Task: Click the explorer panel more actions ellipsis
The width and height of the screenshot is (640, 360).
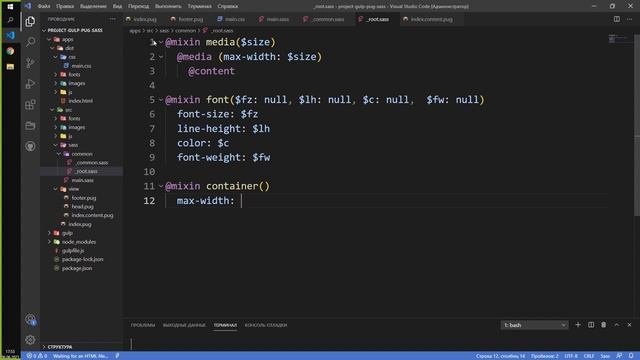Action: (x=112, y=19)
